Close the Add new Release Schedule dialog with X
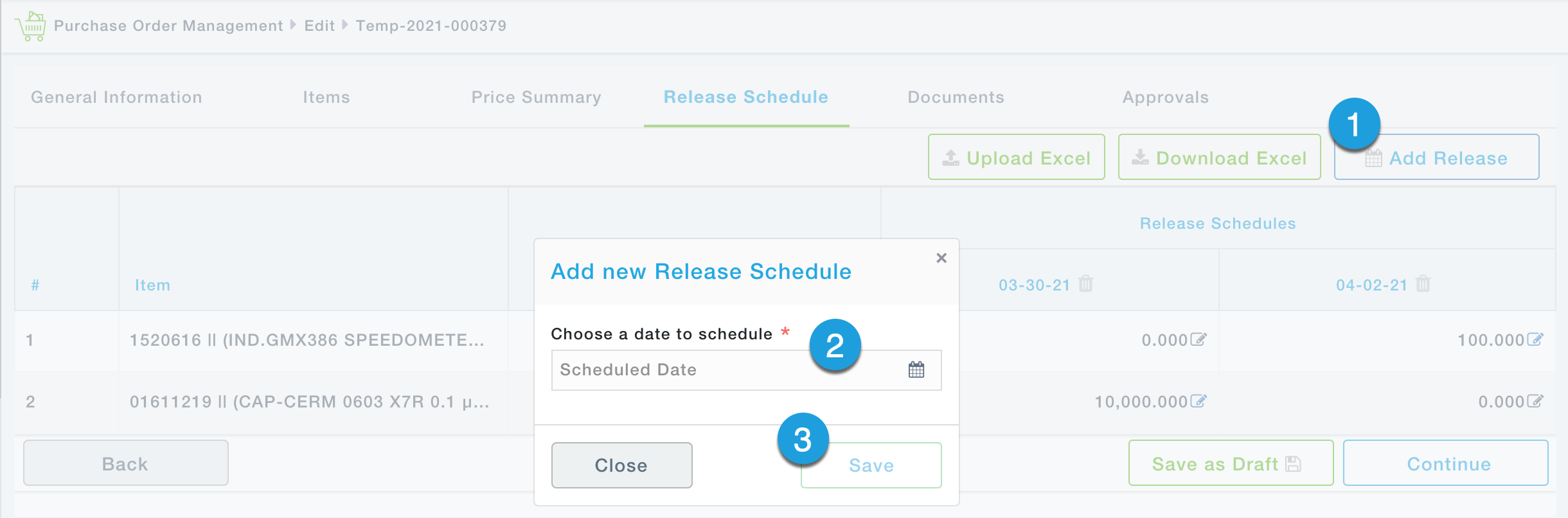The image size is (1568, 518). coord(941,258)
